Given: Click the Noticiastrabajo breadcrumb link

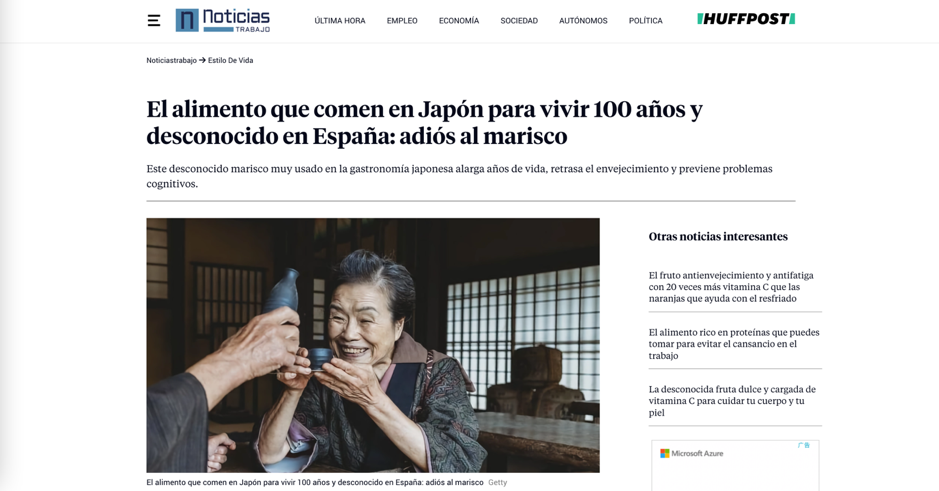Looking at the screenshot, I should pyautogui.click(x=171, y=60).
